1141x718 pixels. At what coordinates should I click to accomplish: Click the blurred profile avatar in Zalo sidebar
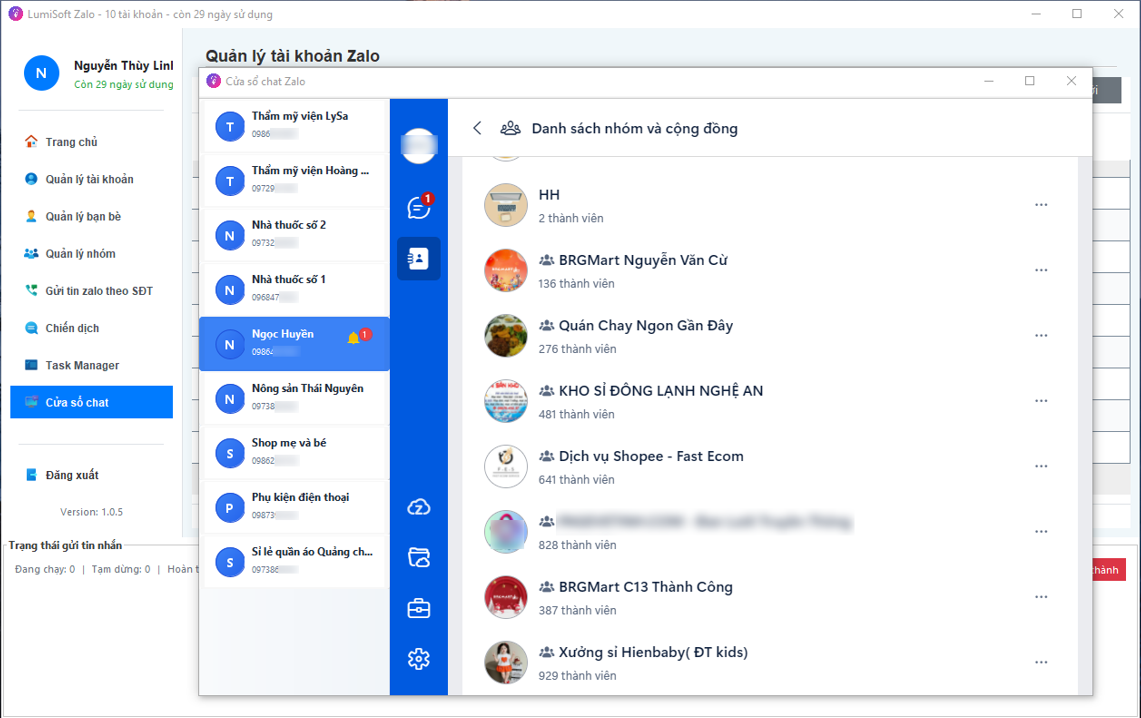(x=419, y=145)
